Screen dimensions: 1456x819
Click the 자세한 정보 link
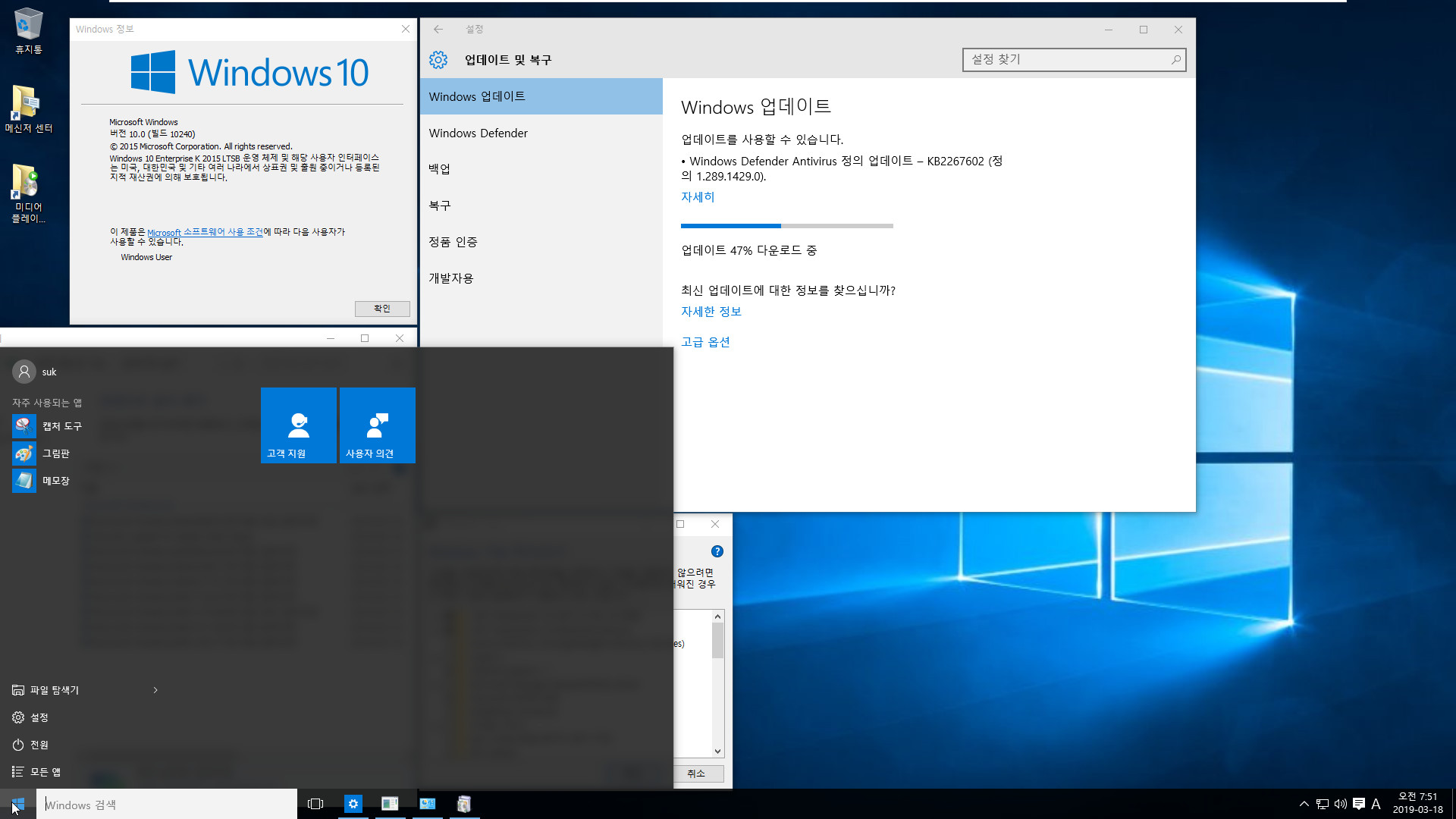[711, 312]
